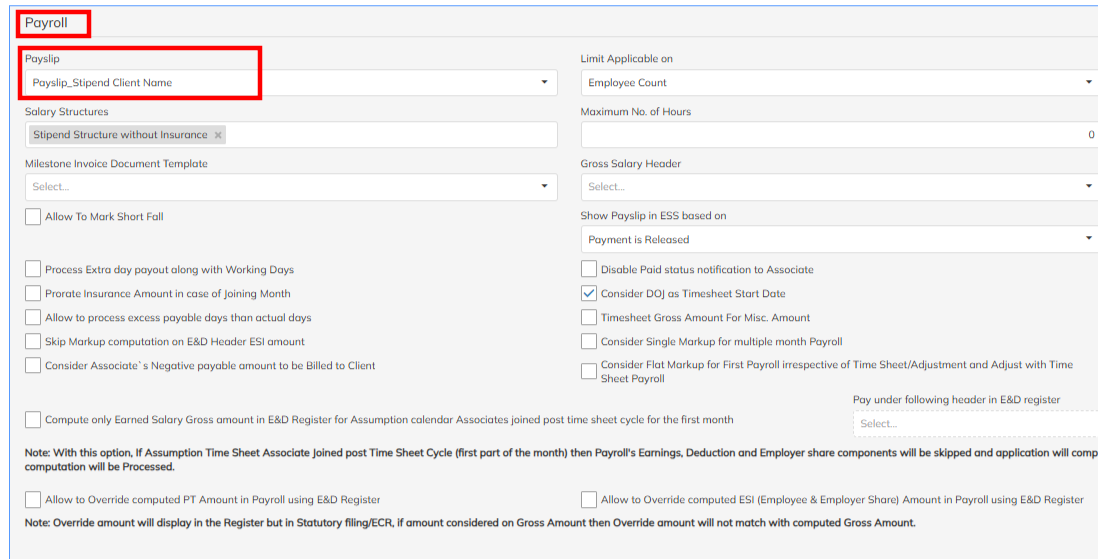Click the Maximum No. of Hours field

pyautogui.click(x=838, y=135)
